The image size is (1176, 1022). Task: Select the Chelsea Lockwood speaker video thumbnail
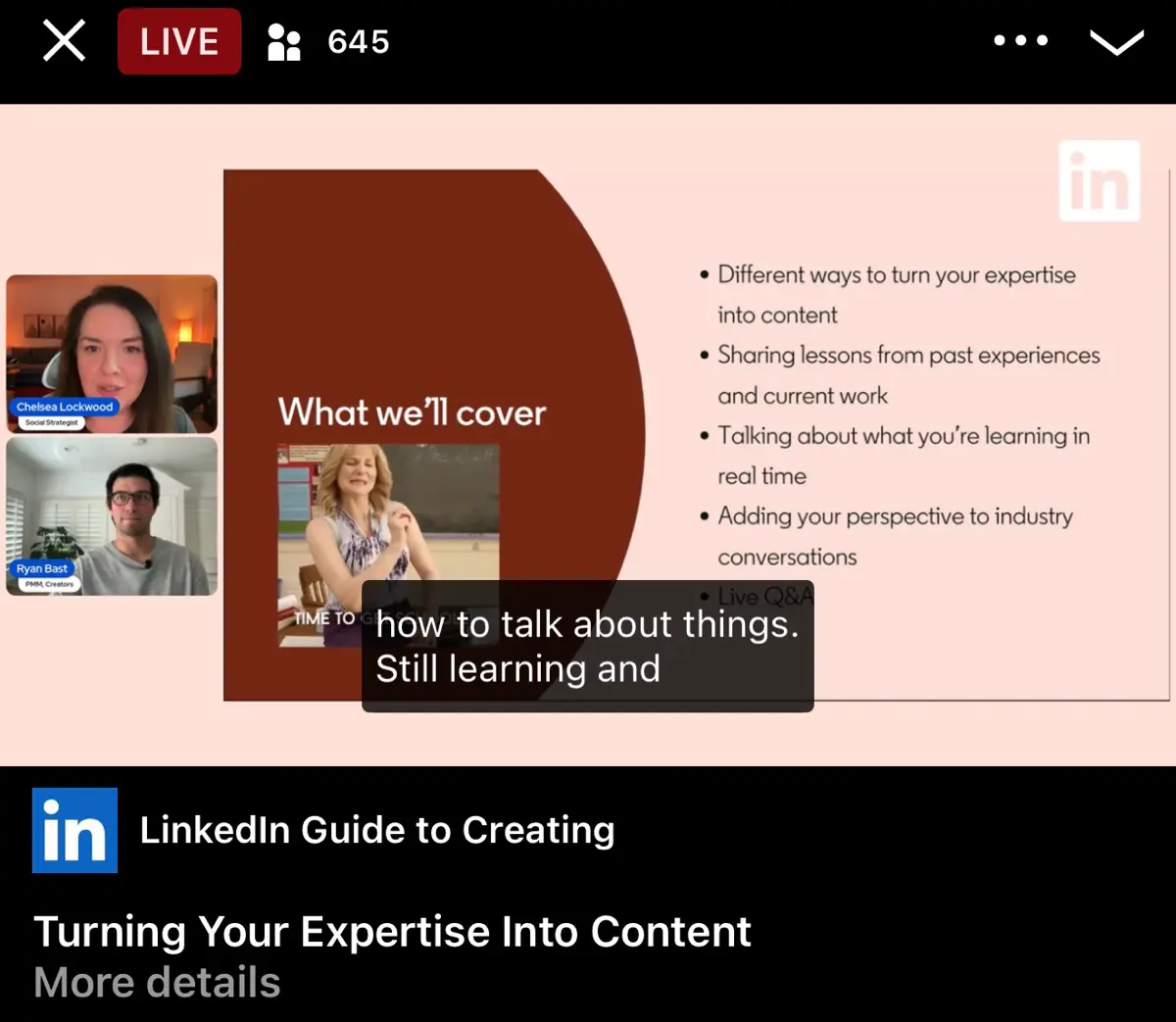point(112,354)
